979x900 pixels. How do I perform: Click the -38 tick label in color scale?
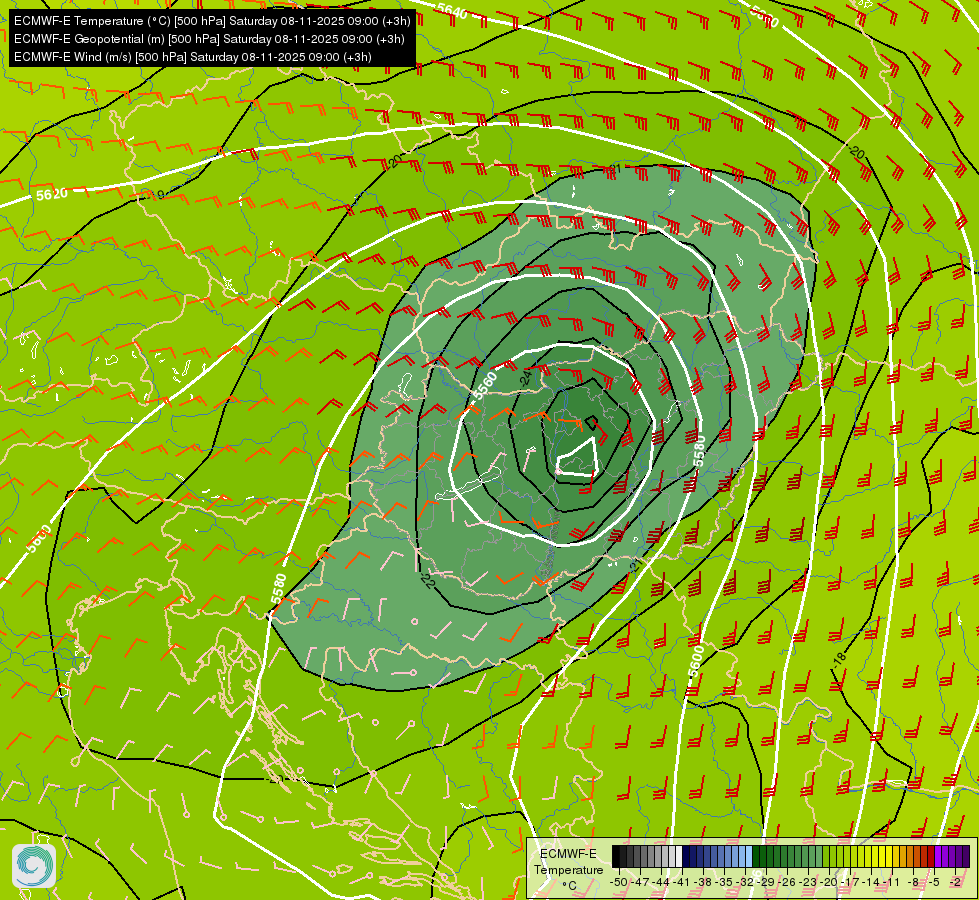click(x=703, y=882)
